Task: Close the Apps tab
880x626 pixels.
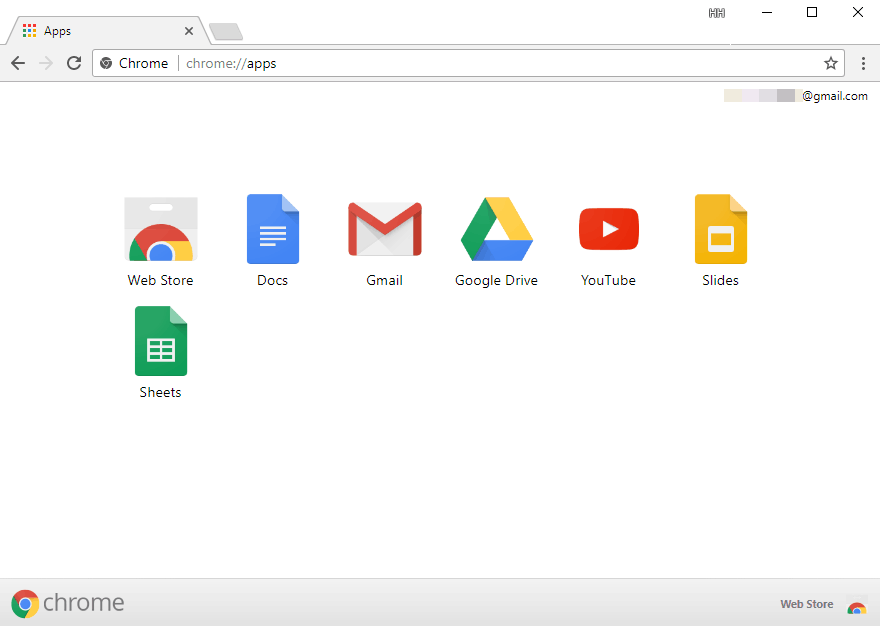Action: click(x=189, y=31)
